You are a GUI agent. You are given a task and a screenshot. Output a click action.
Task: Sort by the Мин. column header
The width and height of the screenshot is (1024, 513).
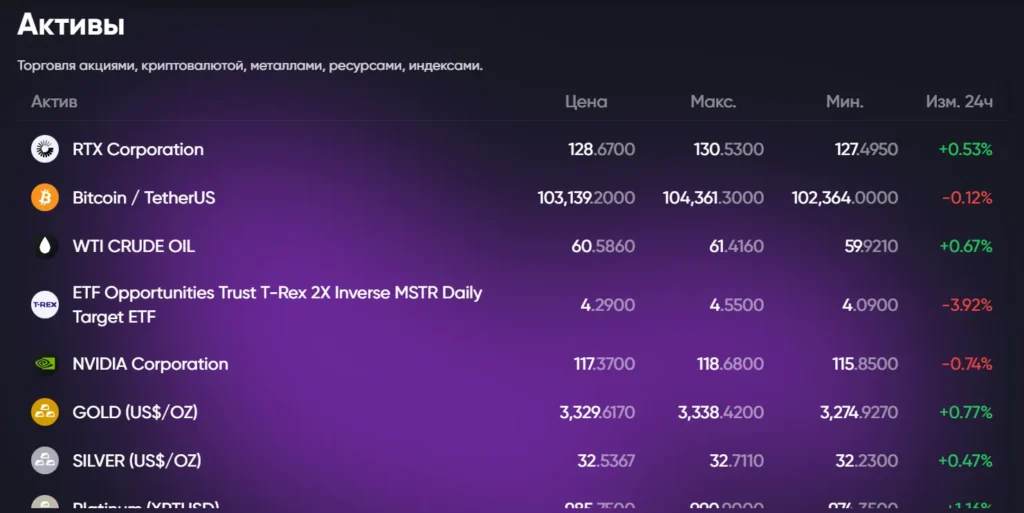click(x=845, y=102)
